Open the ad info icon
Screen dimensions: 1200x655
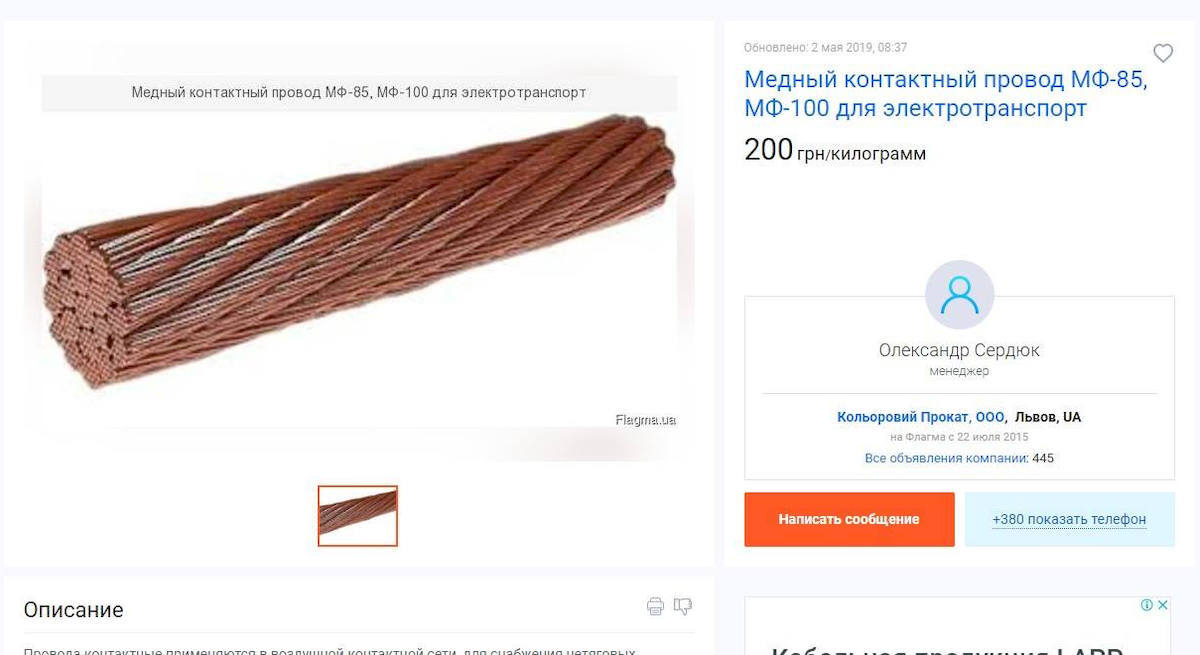coord(1147,605)
